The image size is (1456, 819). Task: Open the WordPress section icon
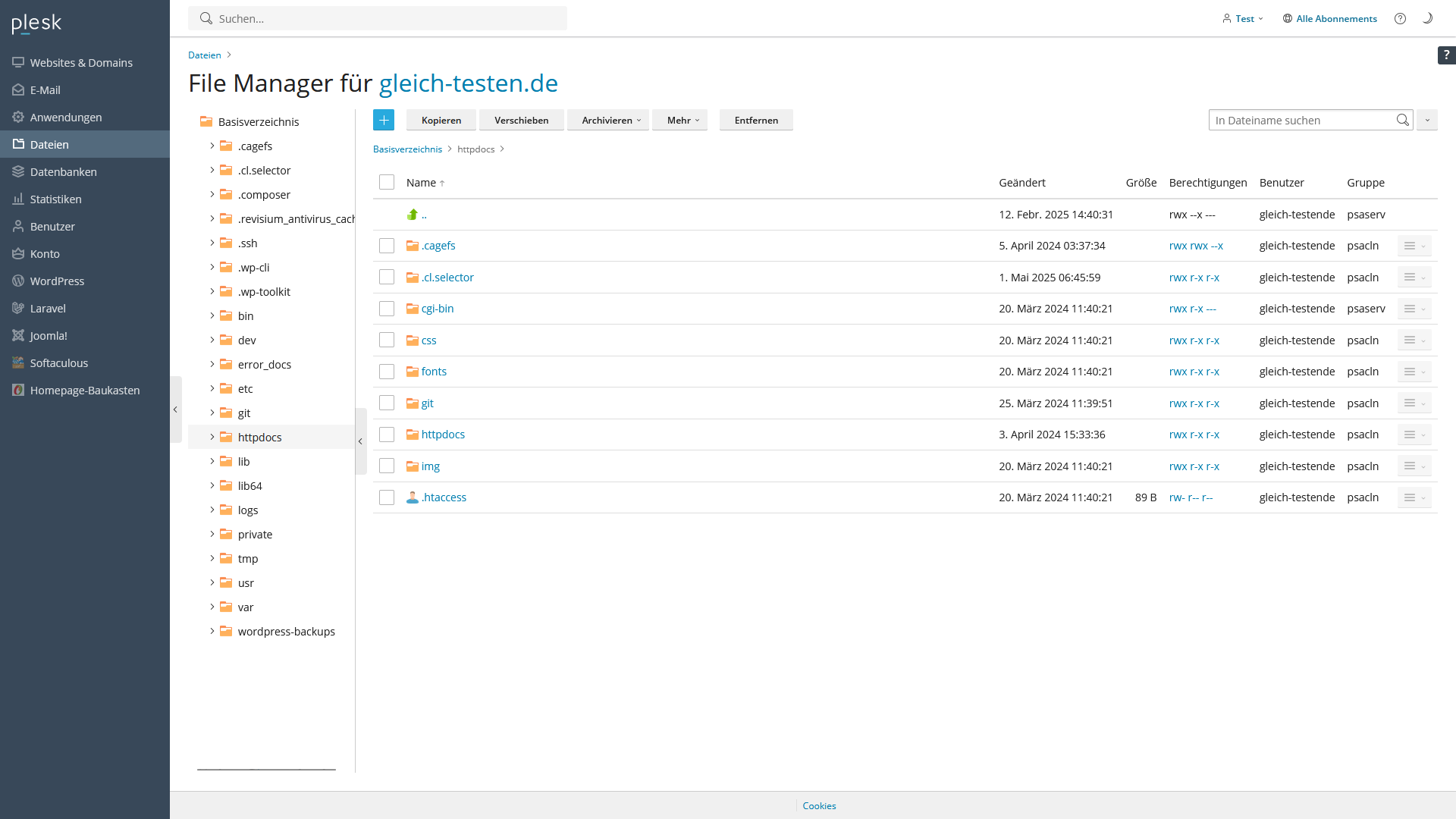click(17, 281)
